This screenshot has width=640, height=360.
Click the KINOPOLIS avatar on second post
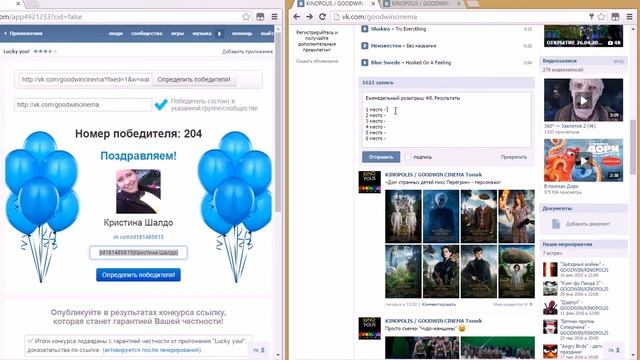(369, 329)
